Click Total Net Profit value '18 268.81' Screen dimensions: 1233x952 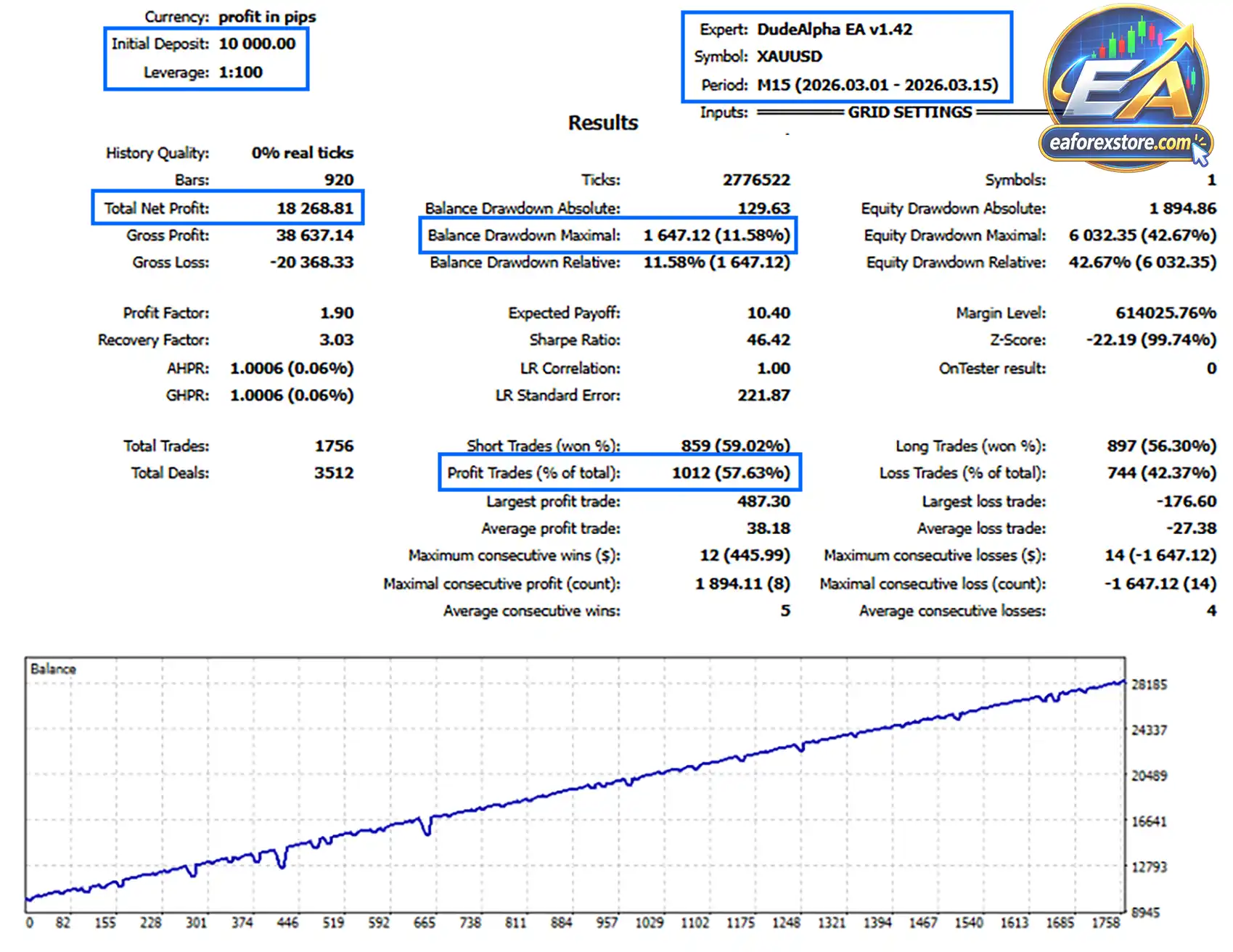[x=315, y=208]
